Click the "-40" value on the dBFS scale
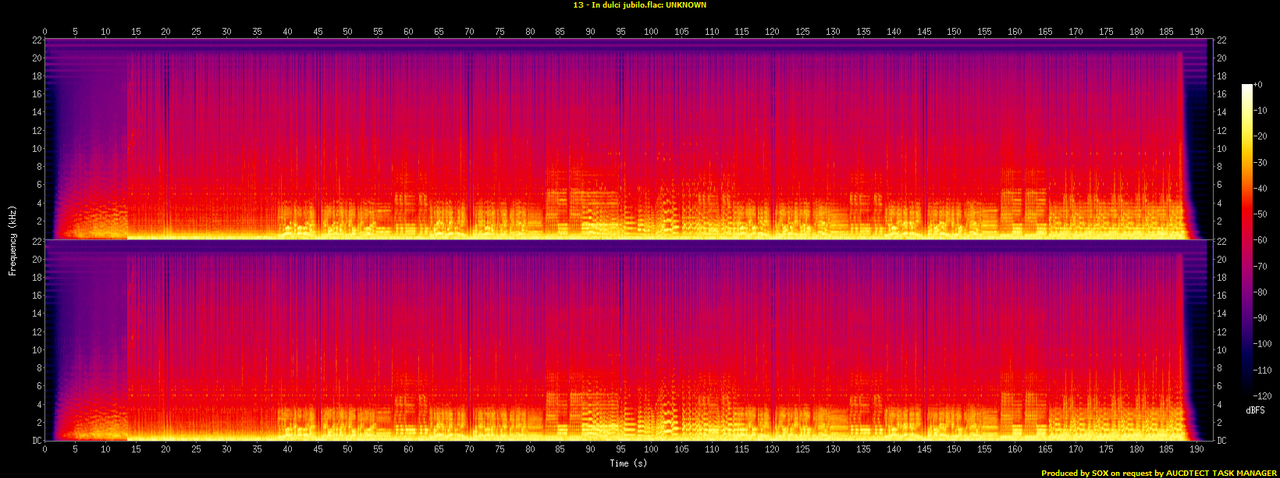The width and height of the screenshot is (1280, 478). (x=1261, y=186)
